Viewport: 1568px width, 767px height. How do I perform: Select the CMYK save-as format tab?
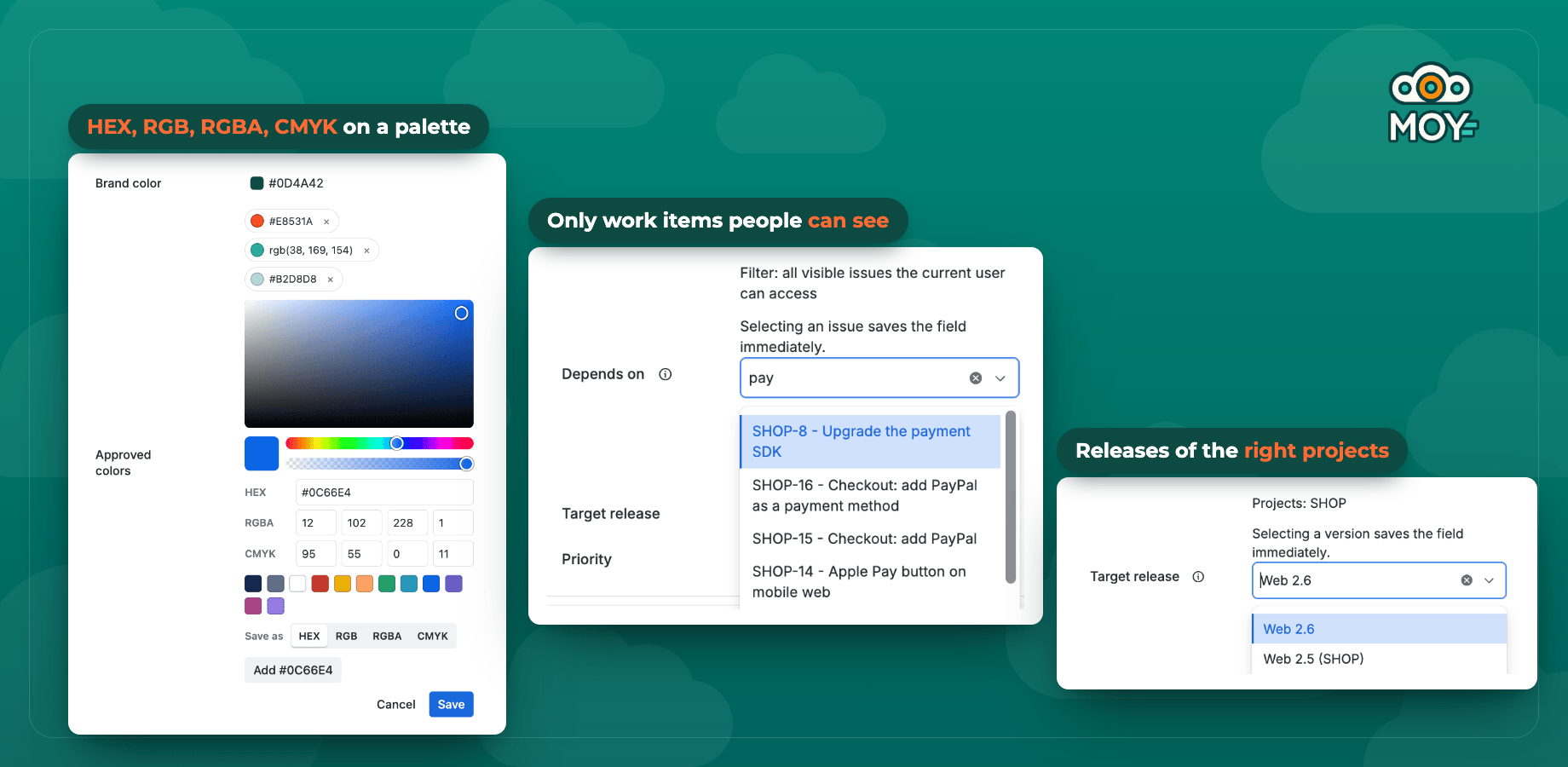[x=432, y=637]
